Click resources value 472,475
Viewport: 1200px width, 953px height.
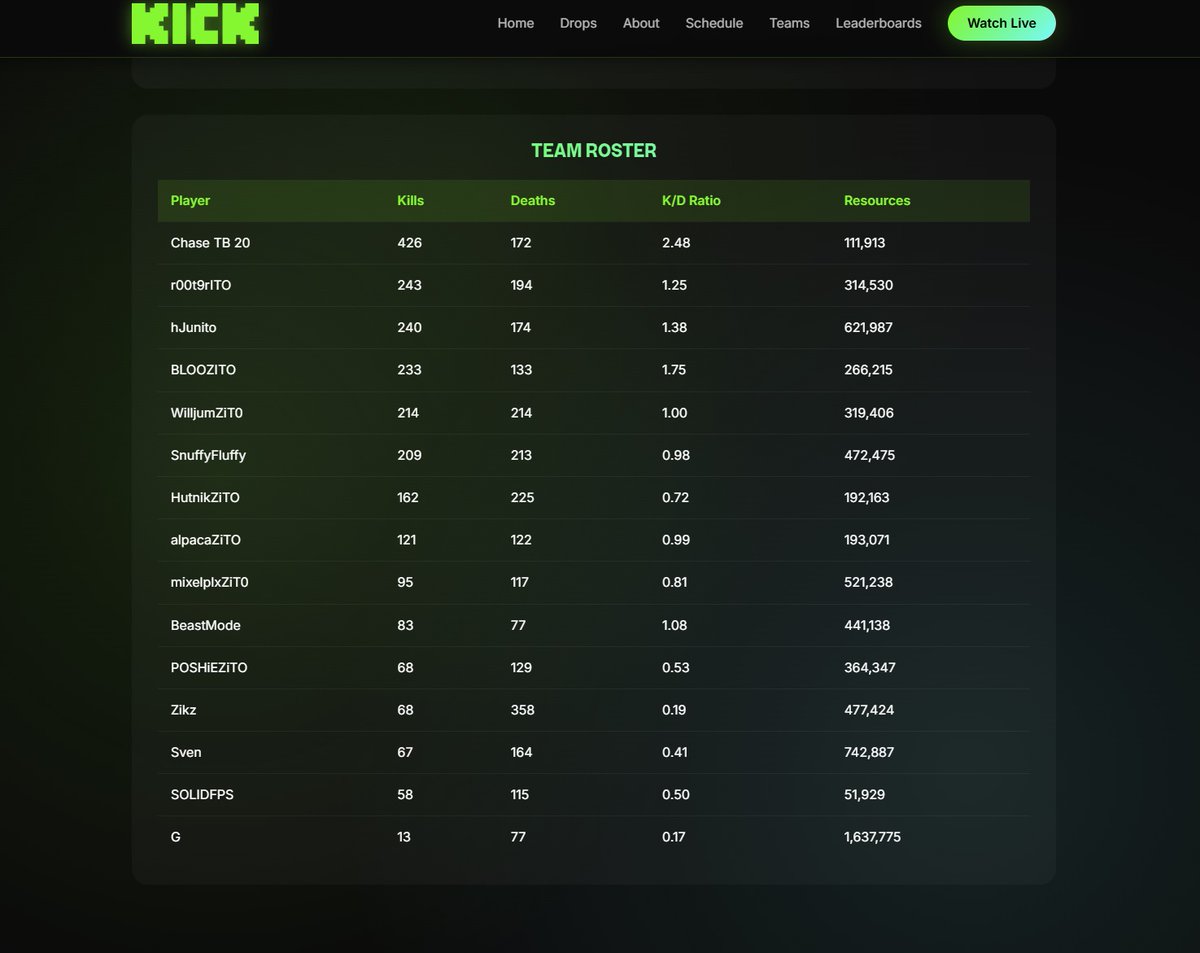(869, 455)
